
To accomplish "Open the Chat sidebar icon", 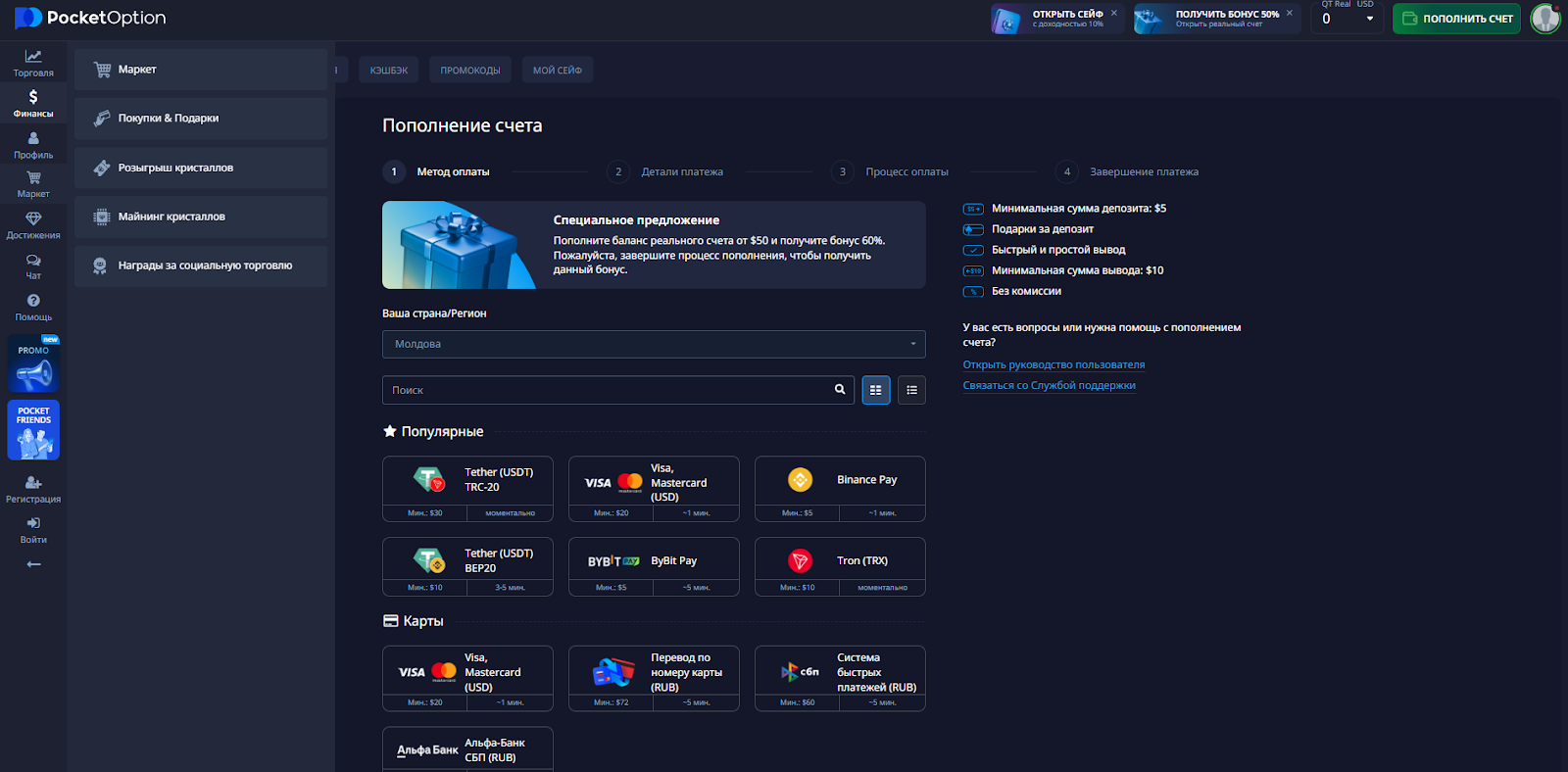I will (33, 265).
